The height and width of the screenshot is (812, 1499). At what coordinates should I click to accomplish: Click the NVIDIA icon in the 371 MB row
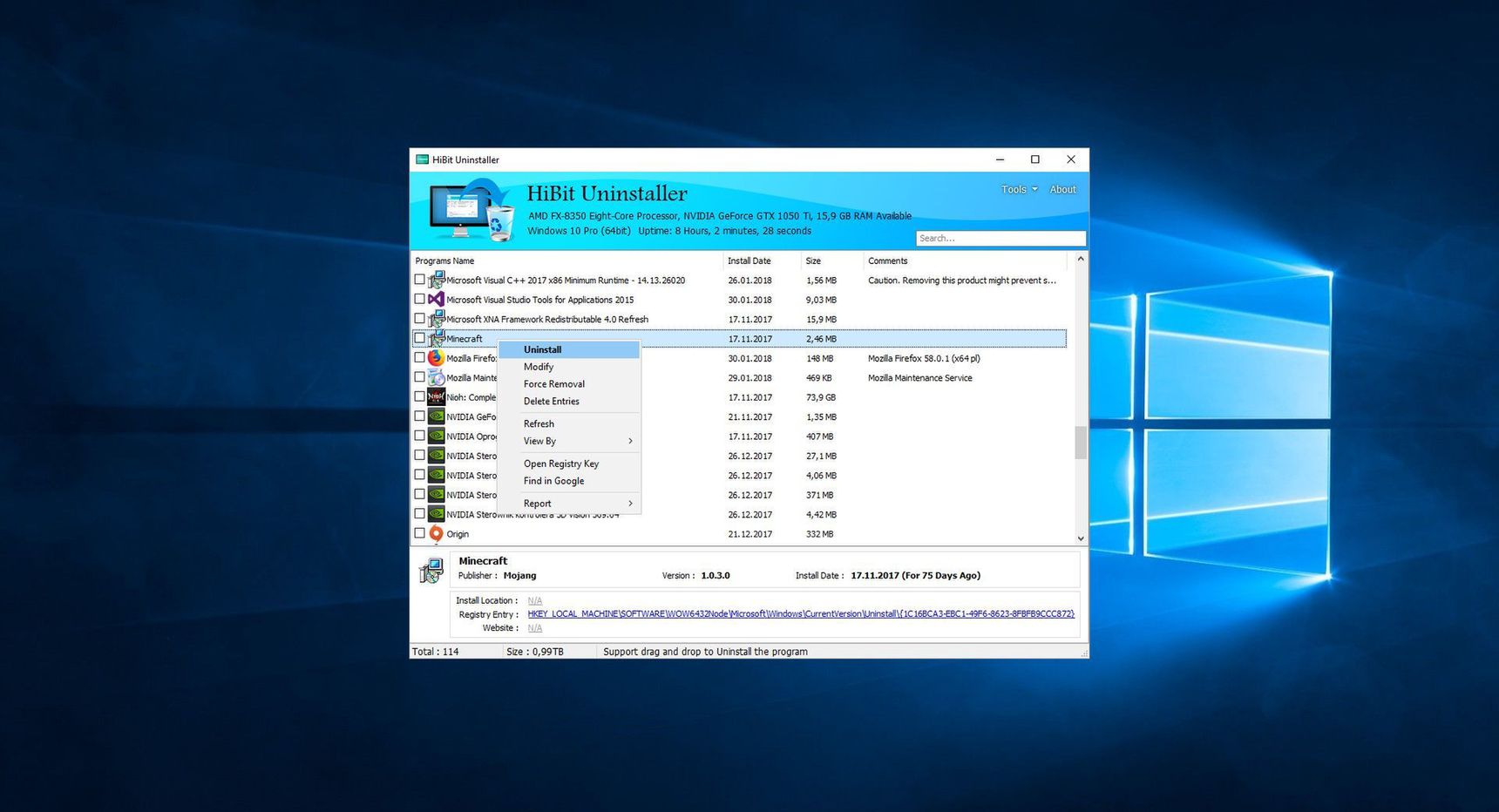pos(436,495)
